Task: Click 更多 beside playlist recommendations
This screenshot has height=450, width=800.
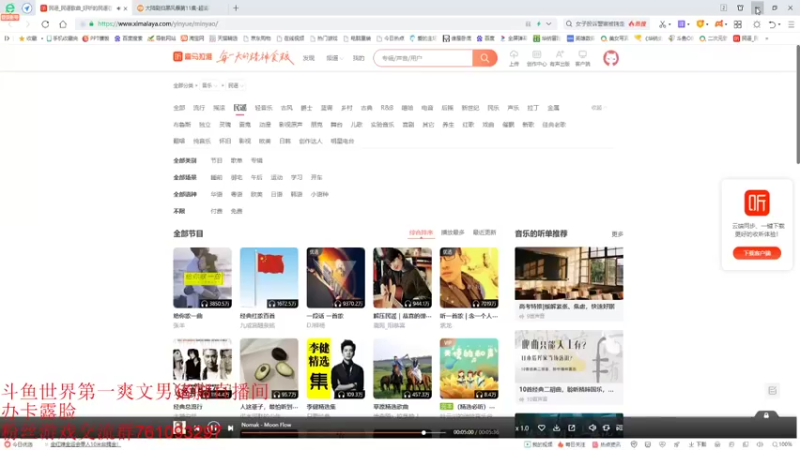Action: (617, 234)
